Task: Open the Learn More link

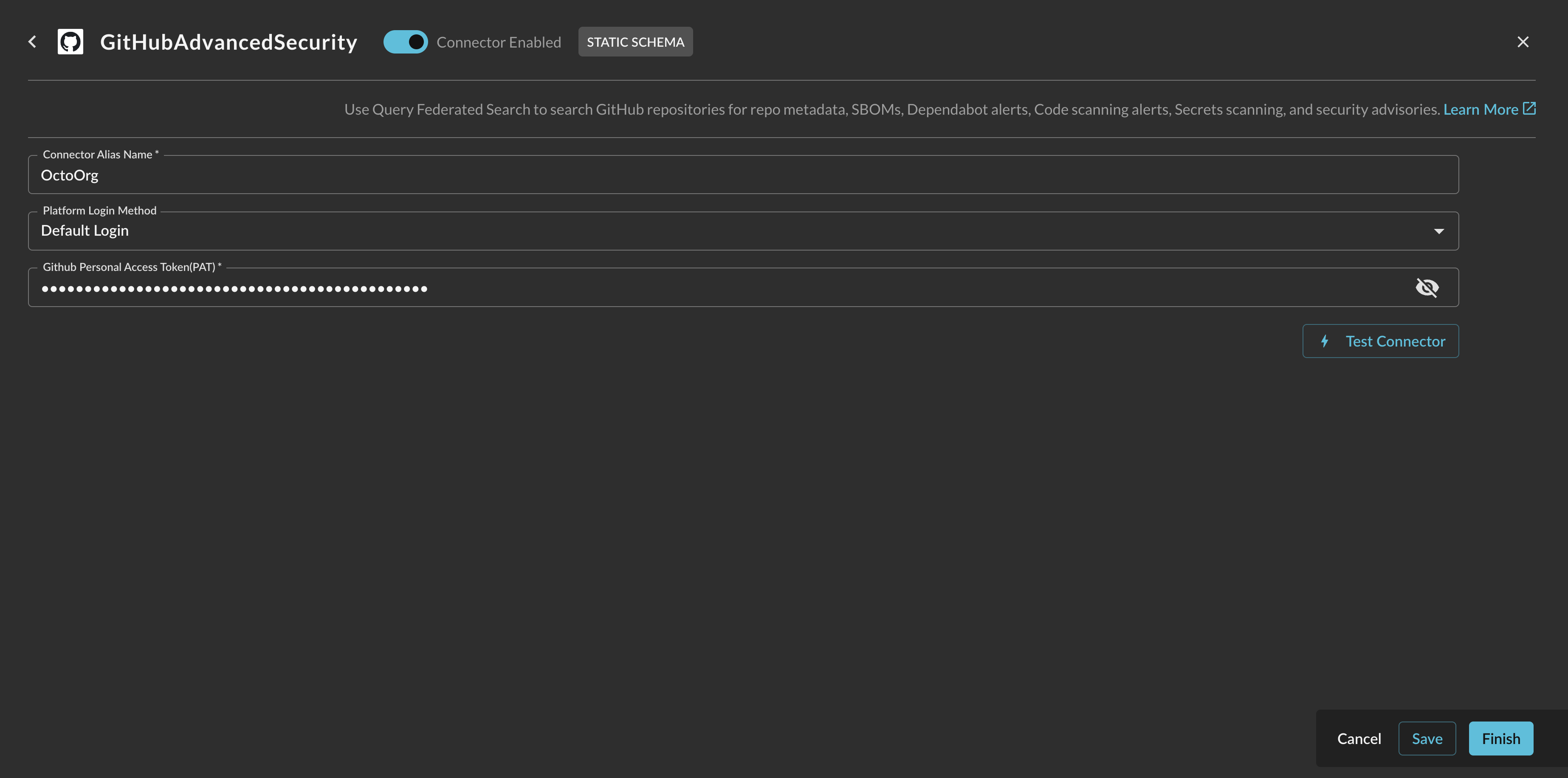Action: [x=1481, y=110]
